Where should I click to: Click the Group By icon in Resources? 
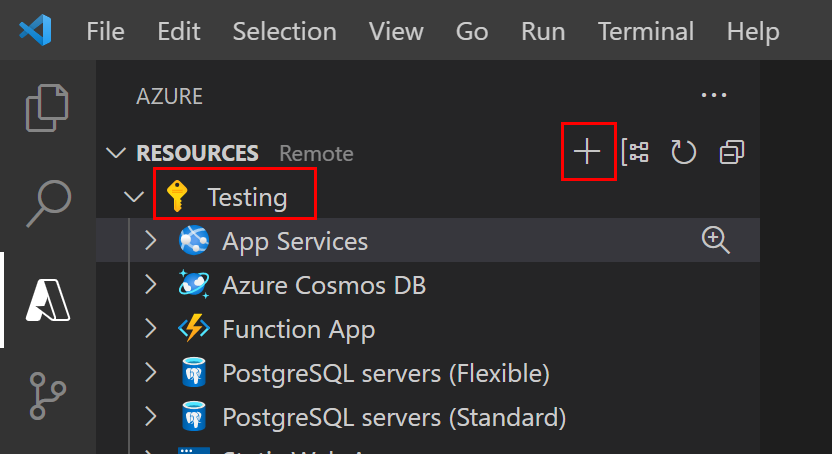(x=635, y=152)
